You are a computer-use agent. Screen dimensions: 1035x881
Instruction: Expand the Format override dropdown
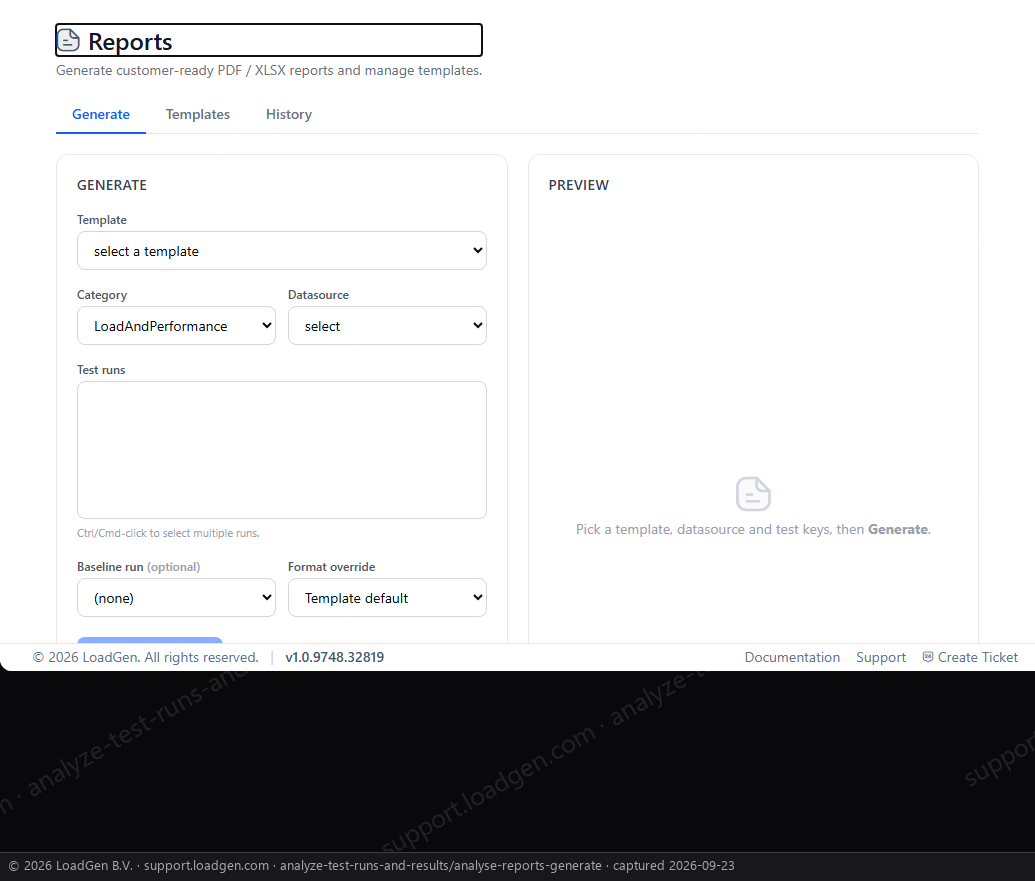coord(387,597)
